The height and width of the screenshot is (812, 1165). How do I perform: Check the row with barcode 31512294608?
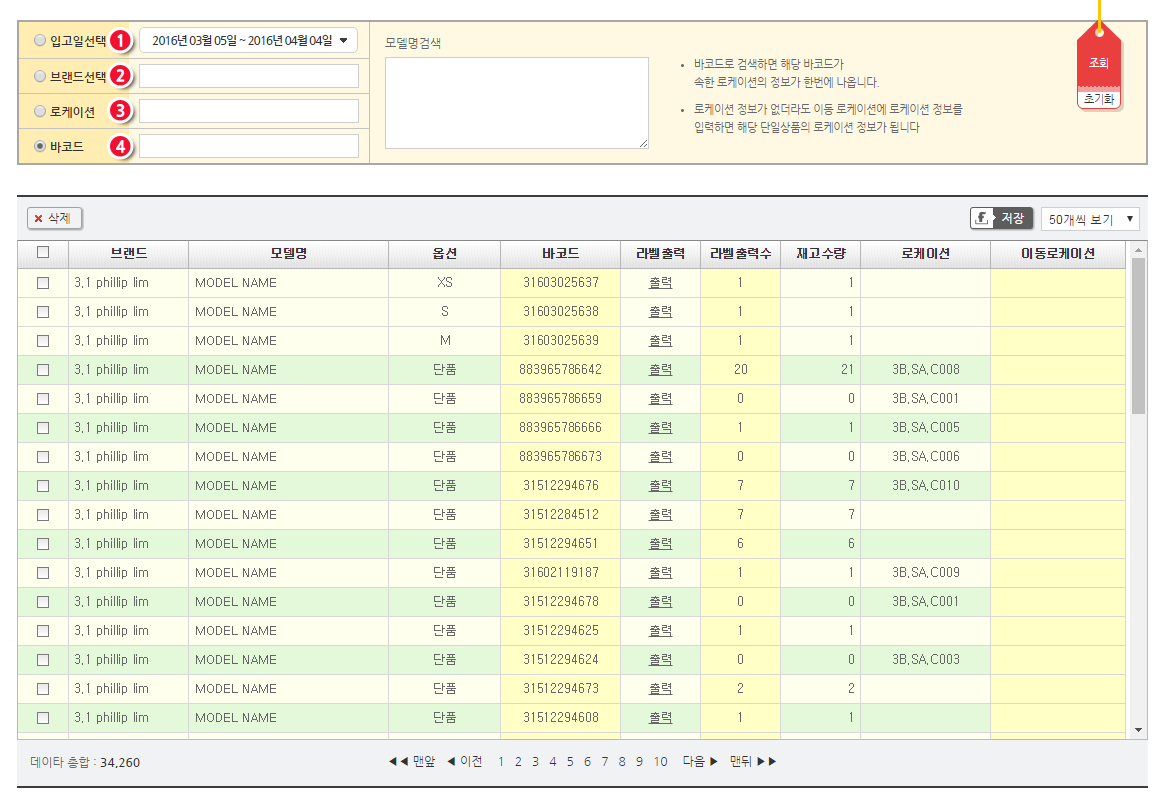pyautogui.click(x=43, y=718)
